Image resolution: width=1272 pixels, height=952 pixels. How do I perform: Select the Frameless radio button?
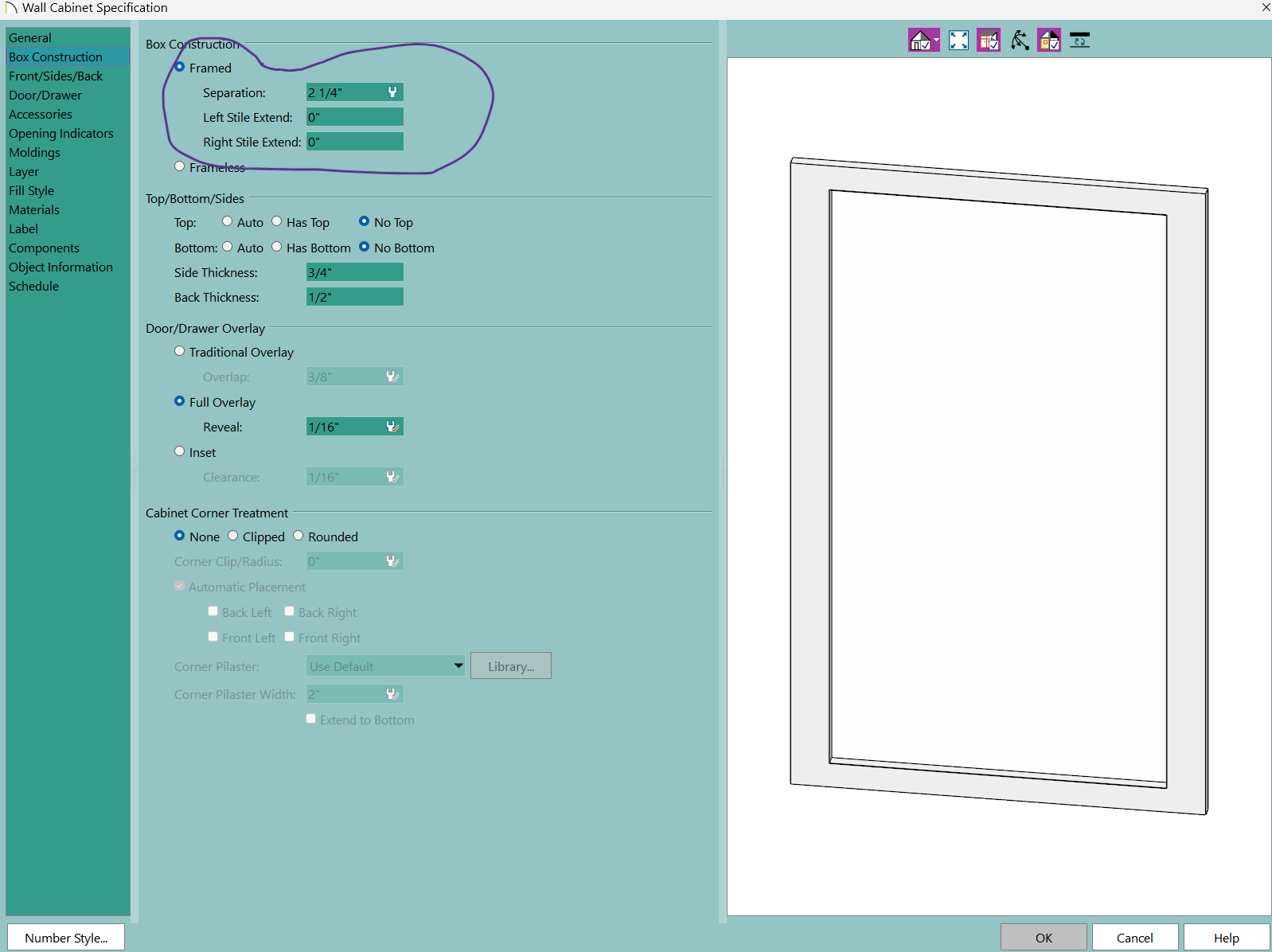click(180, 166)
